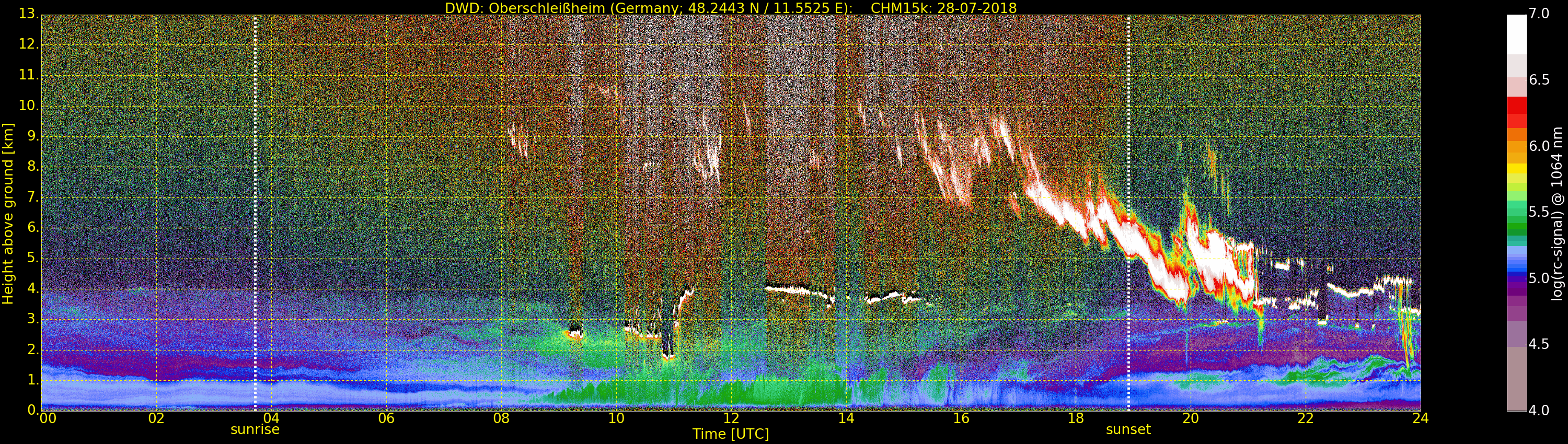Click the y-axis tick label '7.'
The width and height of the screenshot is (1568, 444).
pyautogui.click(x=32, y=196)
